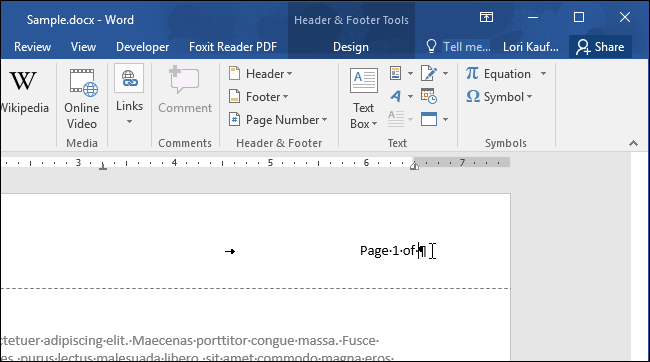The height and width of the screenshot is (362, 650).
Task: Click the Equation pi icon
Action: pos(472,73)
